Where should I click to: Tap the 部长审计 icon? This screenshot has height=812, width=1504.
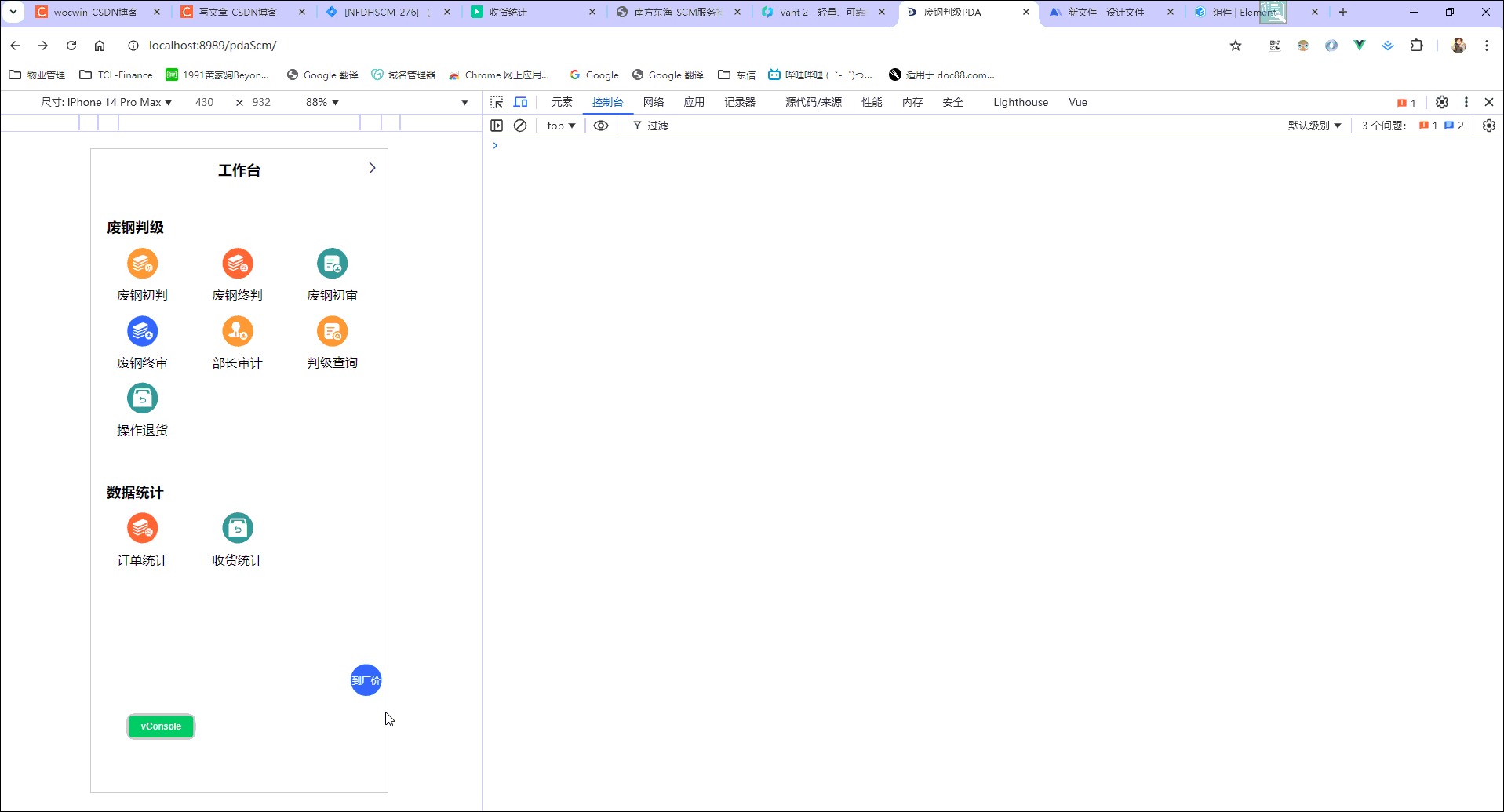tap(237, 342)
